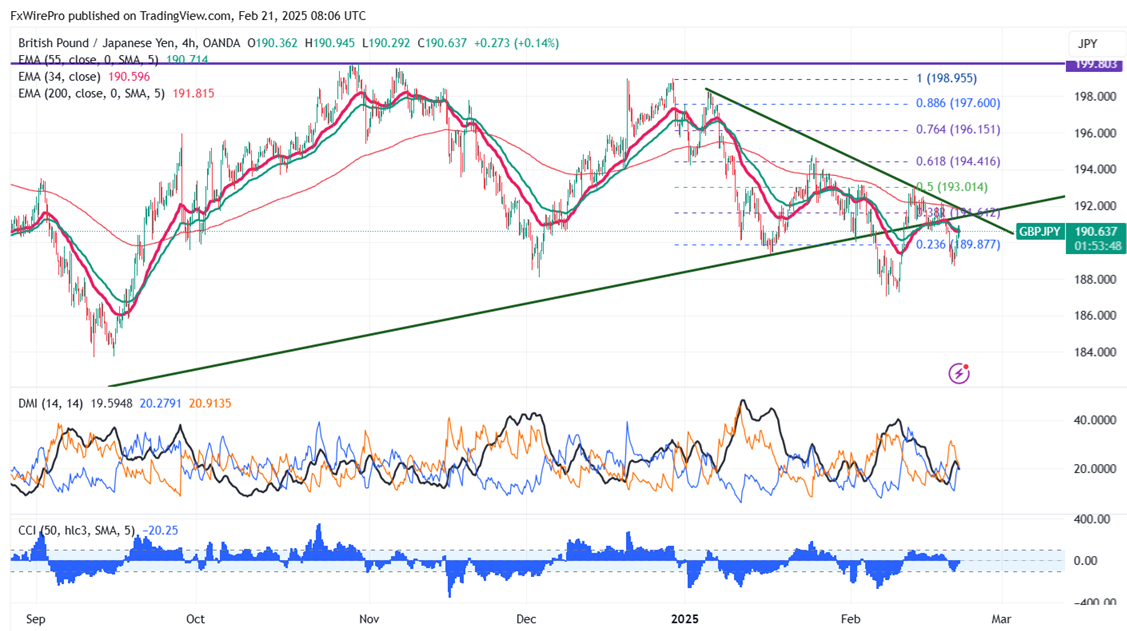The height and width of the screenshot is (631, 1127).
Task: Click the Sep label on time axis
Action: tap(35, 619)
